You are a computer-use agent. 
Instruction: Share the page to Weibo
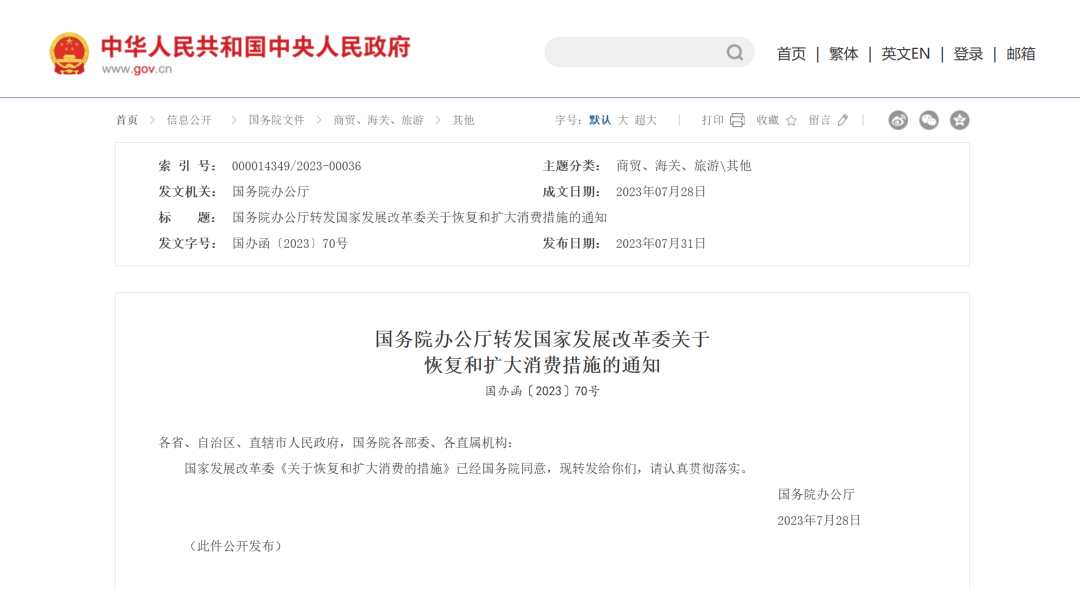pos(898,120)
